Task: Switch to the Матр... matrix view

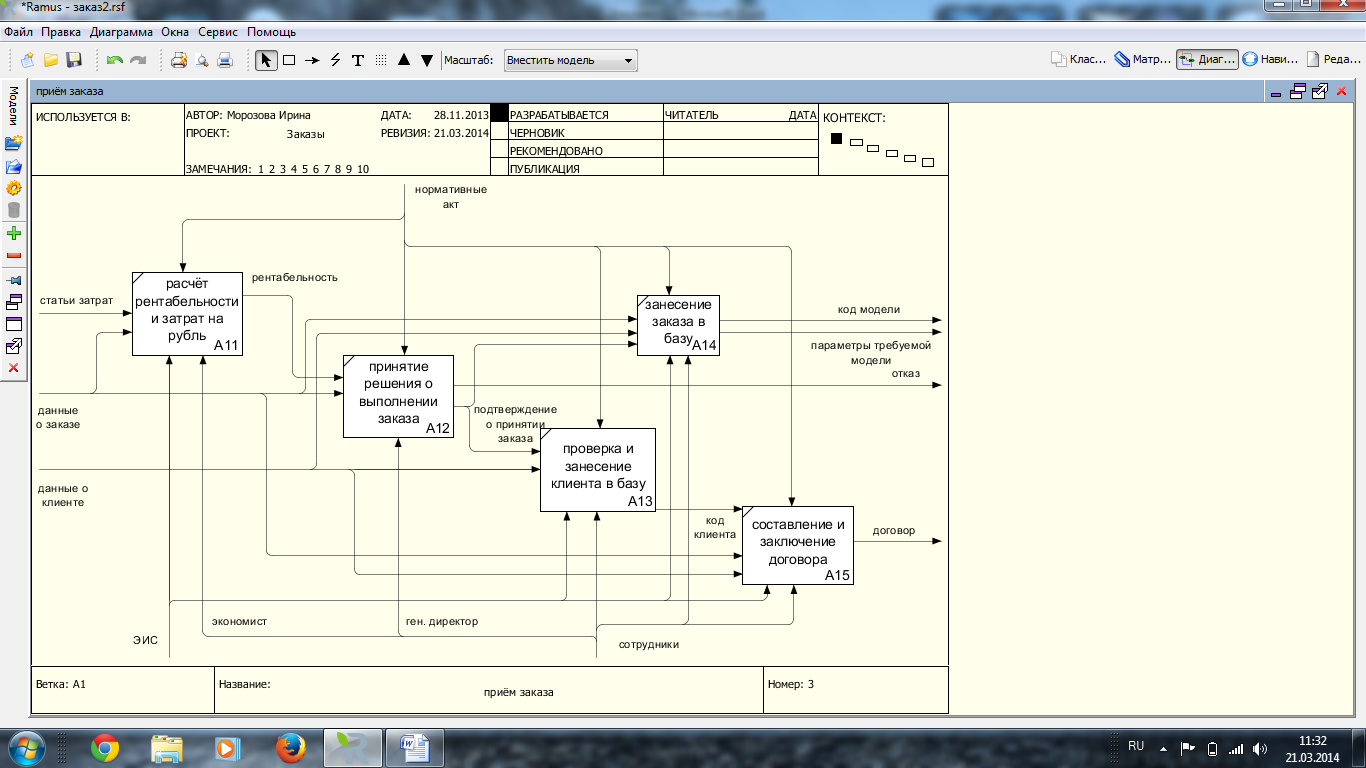Action: pos(1142,60)
